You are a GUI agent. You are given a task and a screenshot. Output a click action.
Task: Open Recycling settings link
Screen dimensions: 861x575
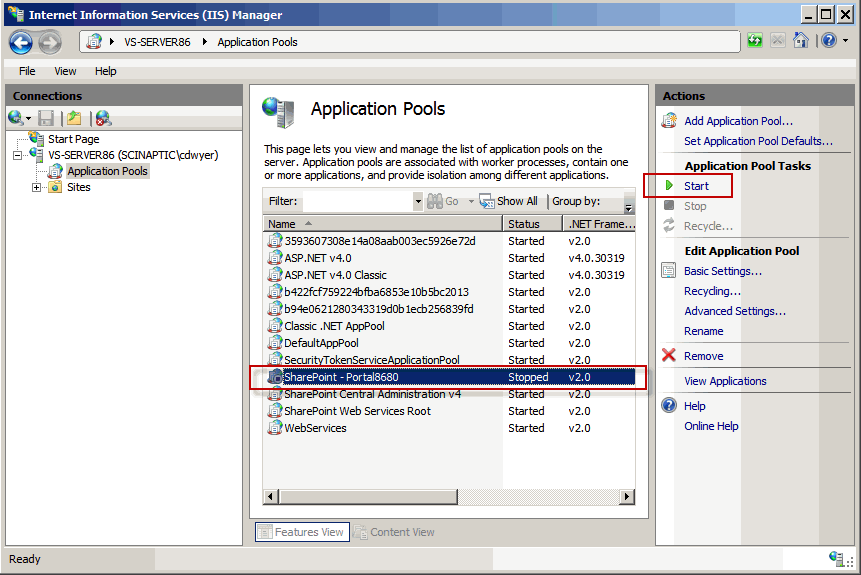tap(712, 292)
